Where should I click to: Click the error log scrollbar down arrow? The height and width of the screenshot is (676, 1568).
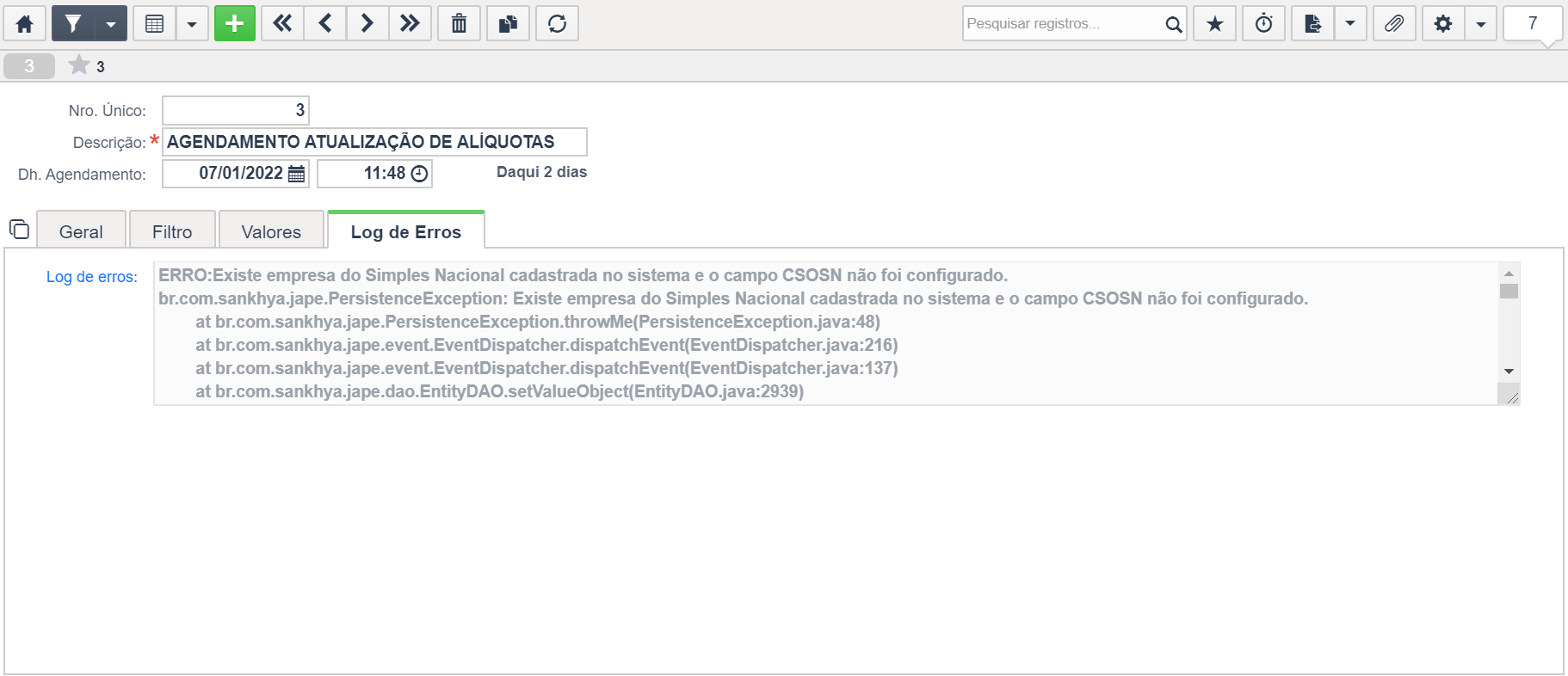(1509, 372)
